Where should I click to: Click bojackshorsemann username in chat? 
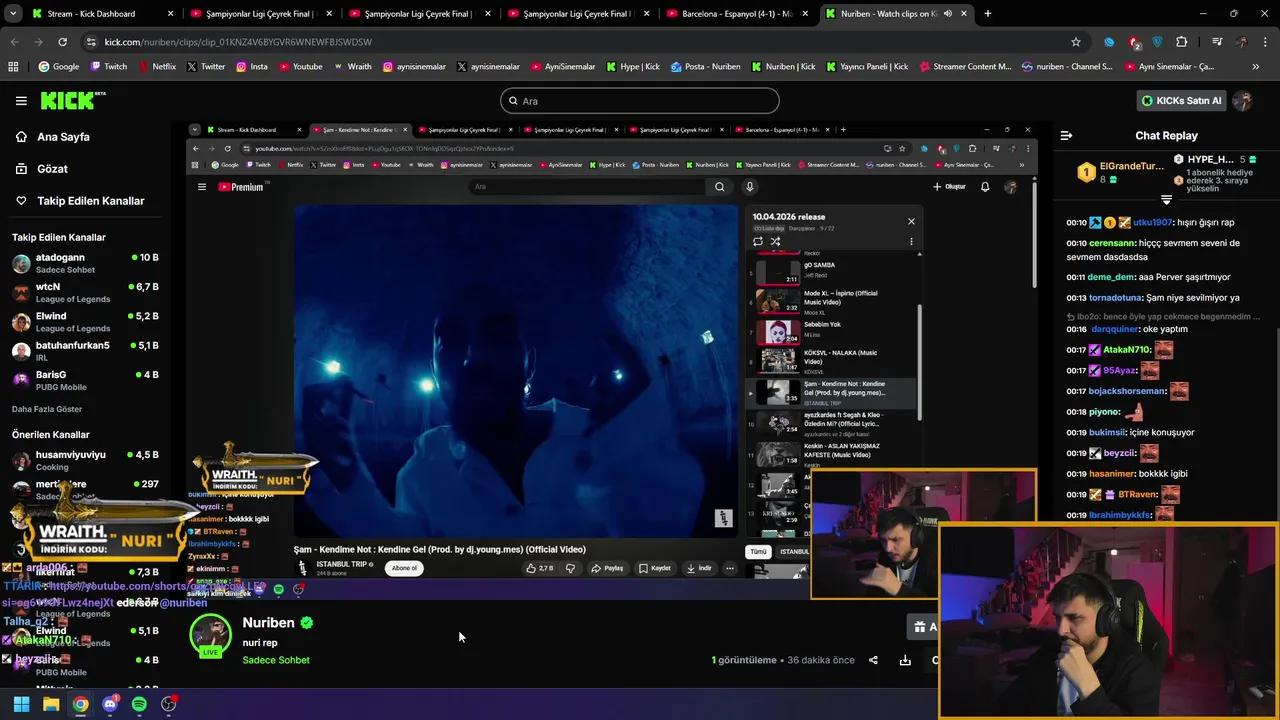(1126, 391)
